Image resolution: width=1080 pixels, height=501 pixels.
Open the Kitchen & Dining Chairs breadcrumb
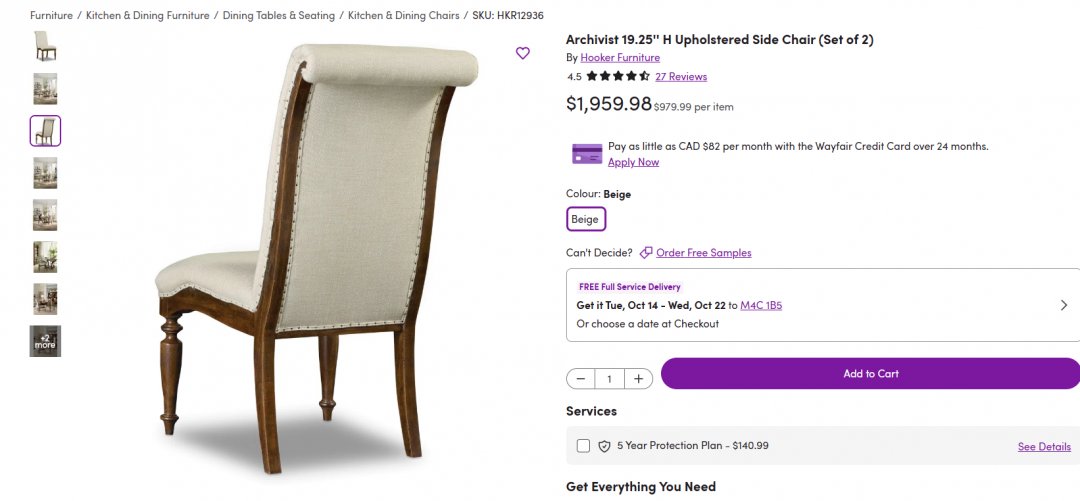click(404, 16)
